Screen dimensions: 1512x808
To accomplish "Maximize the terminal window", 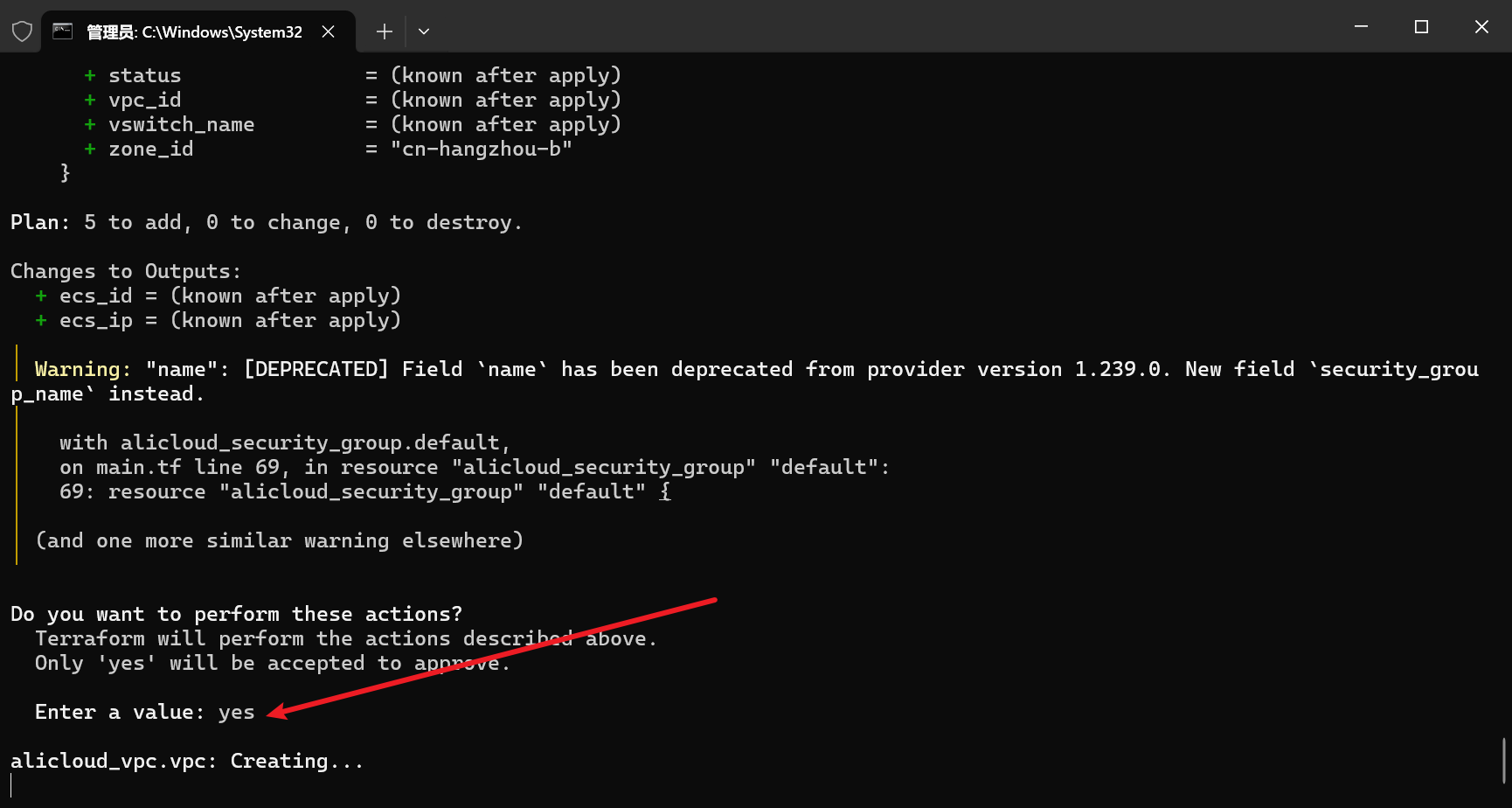I will (1421, 27).
